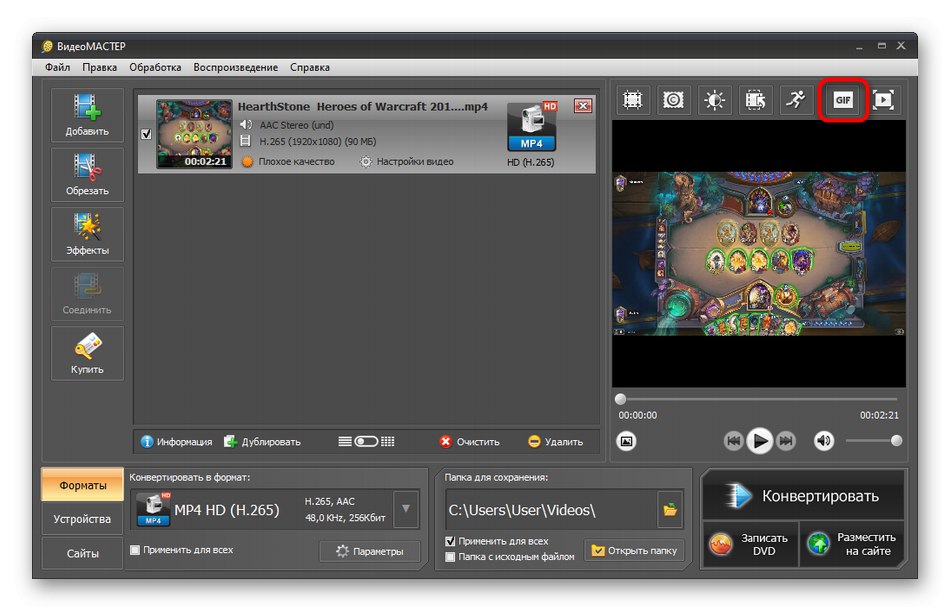This screenshot has height=611, width=950.
Task: Enable Папка с исходным файлом checkbox
Action: tap(450, 556)
